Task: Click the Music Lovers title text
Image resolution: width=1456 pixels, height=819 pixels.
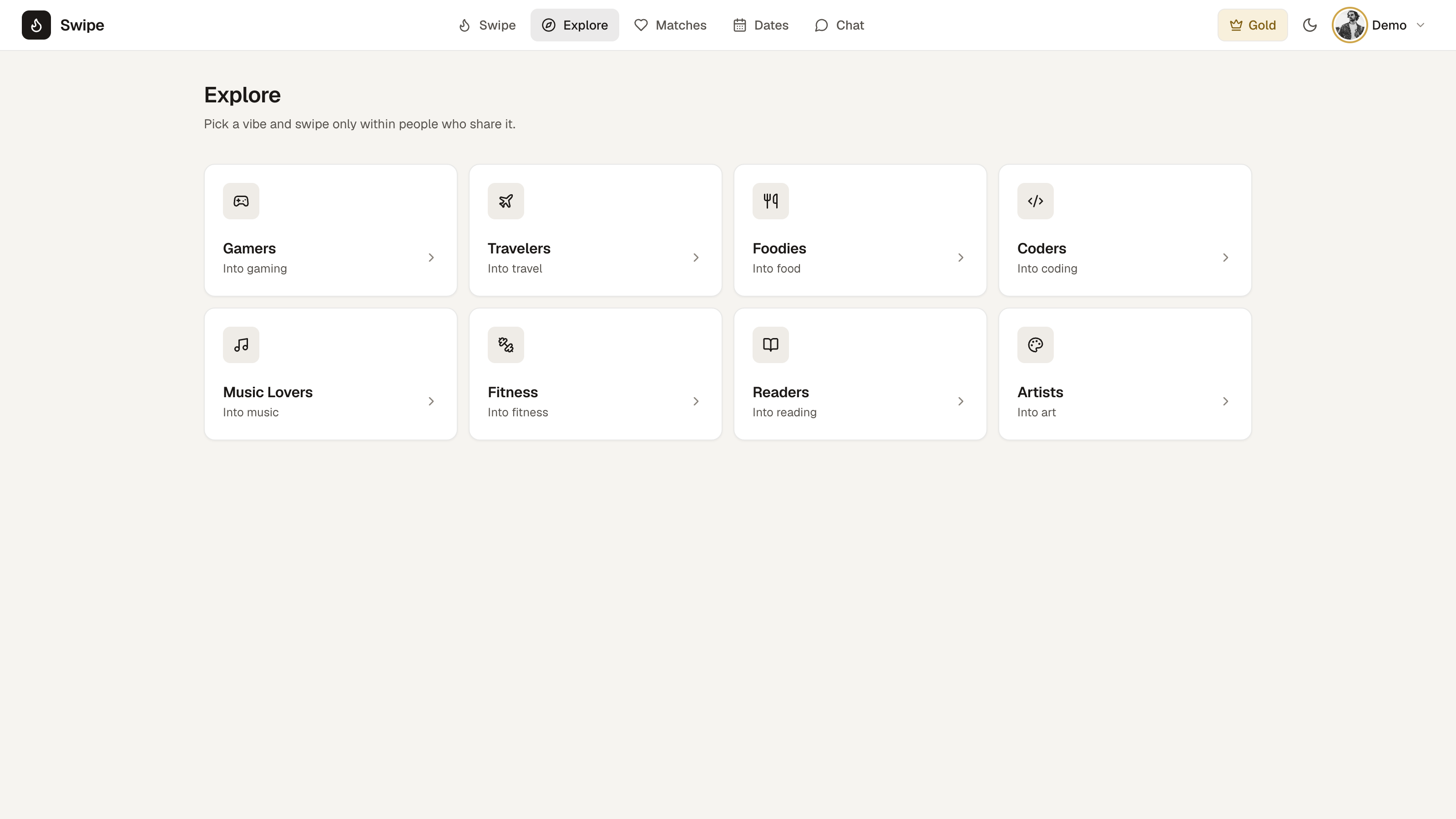Action: [x=268, y=392]
